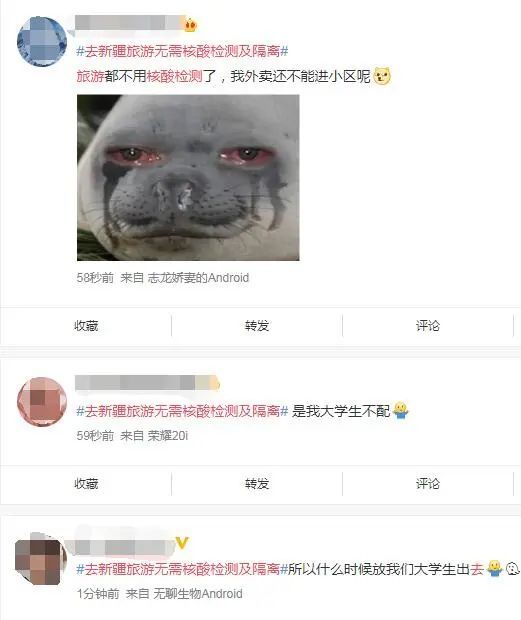Click source link 志龙娇妻的Android
The height and width of the screenshot is (620, 521).
198,278
